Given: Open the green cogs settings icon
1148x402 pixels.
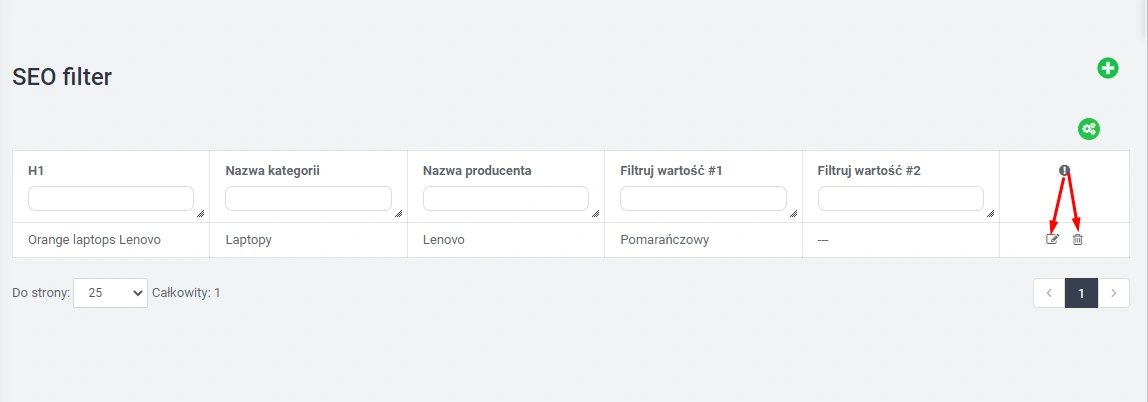Looking at the screenshot, I should tap(1088, 129).
